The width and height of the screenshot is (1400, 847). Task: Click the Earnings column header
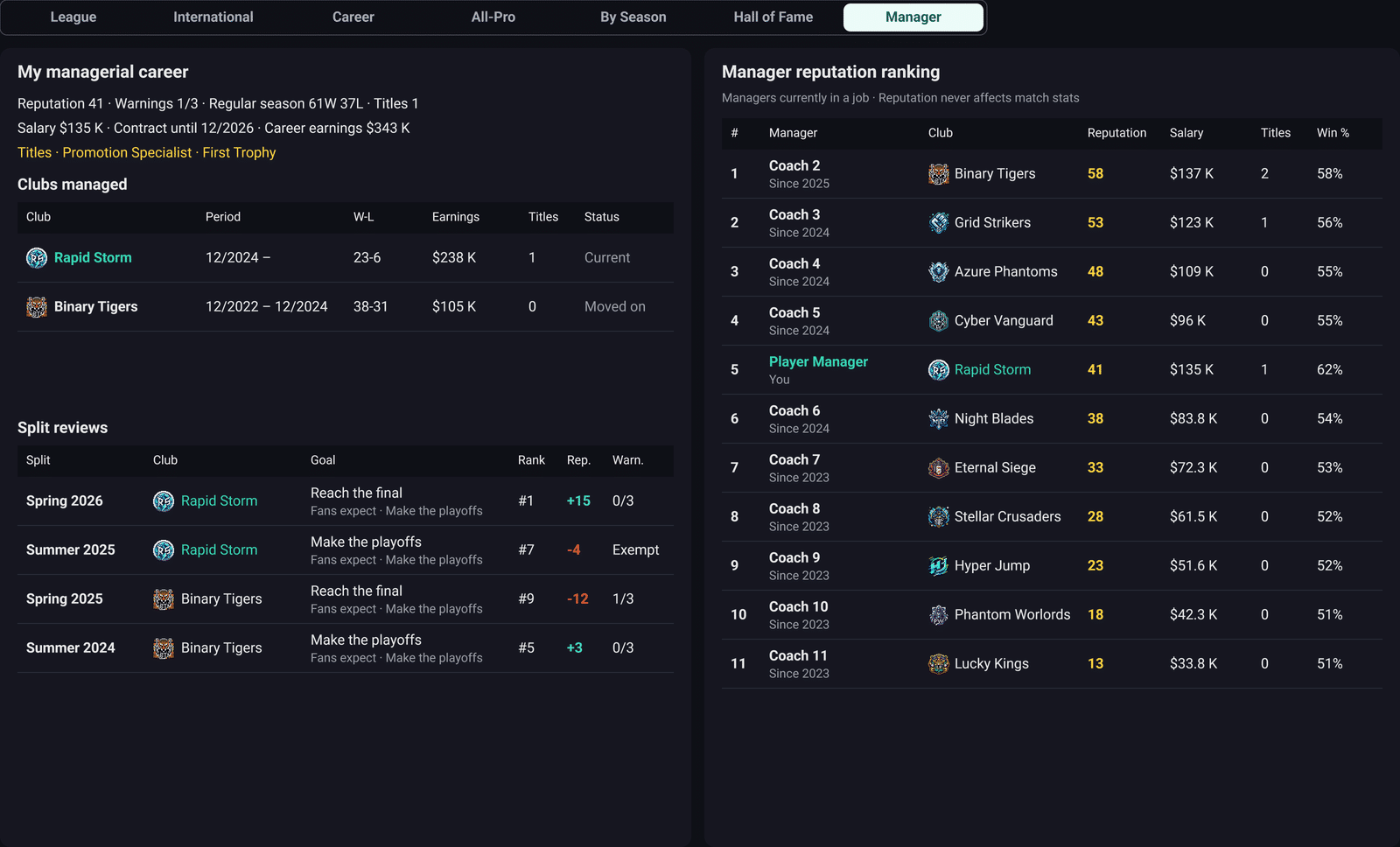[x=456, y=217]
